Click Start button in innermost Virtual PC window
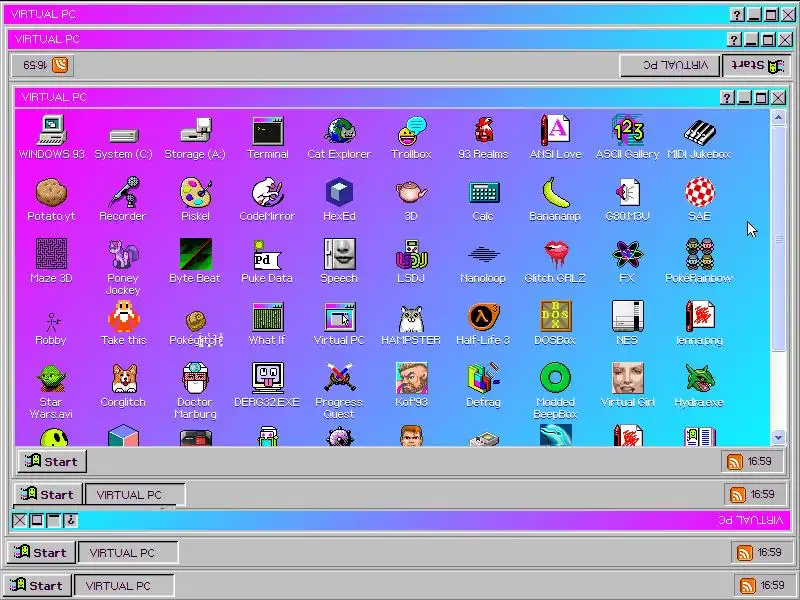This screenshot has width=800, height=600. [52, 461]
